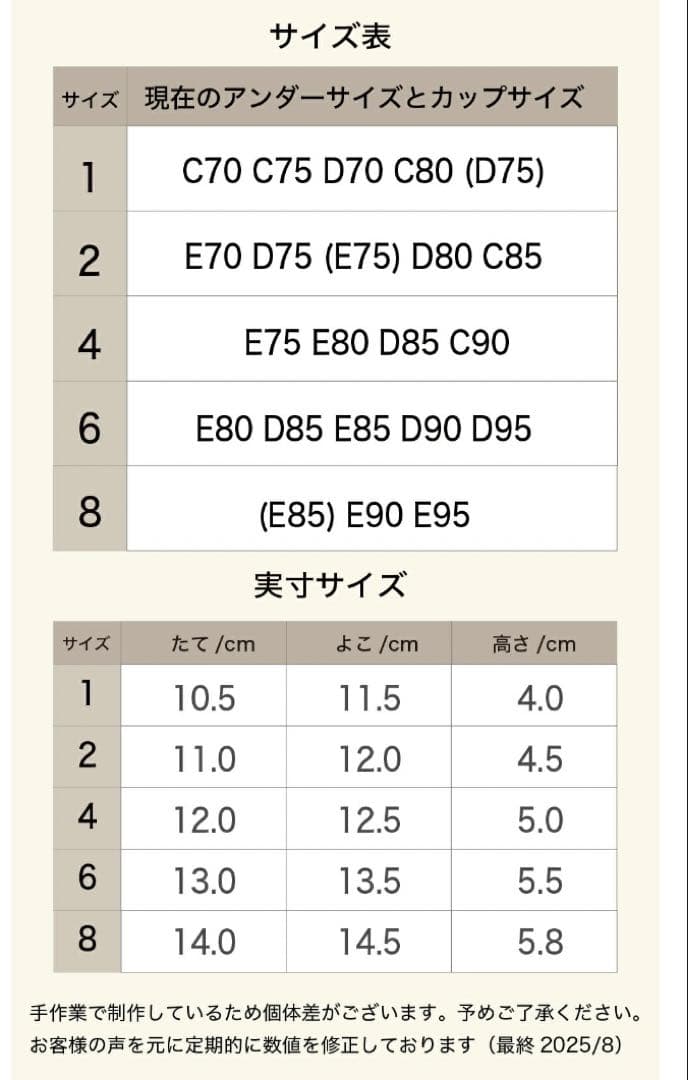Select the 12.0 value in よこ column
The height and width of the screenshot is (1080, 688).
pos(369,759)
